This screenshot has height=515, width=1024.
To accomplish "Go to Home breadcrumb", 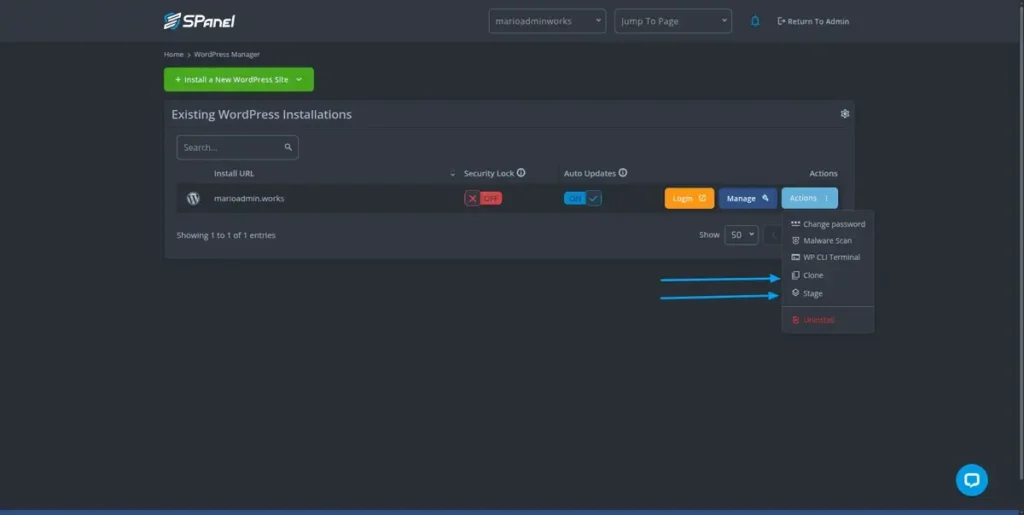I will [174, 54].
